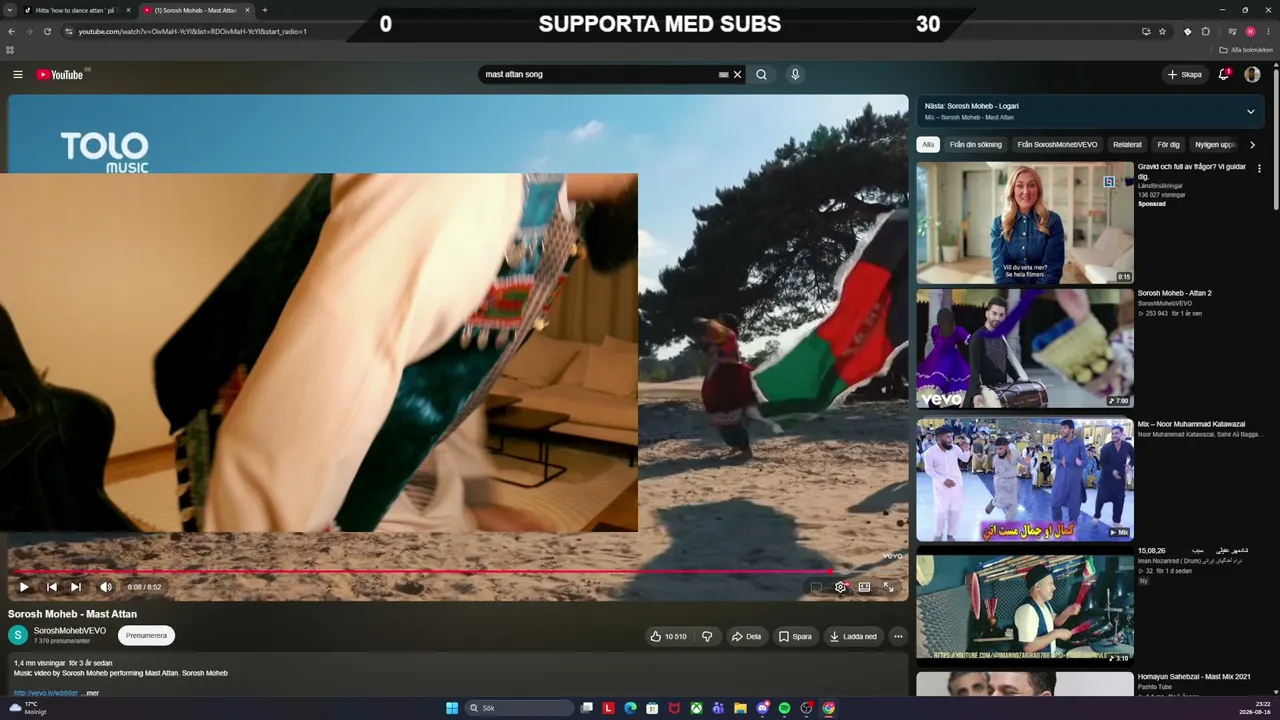This screenshot has height=720, width=1280.
Task: Open the sponsored Gravid och full av frågor thumbnail
Action: click(x=1025, y=223)
